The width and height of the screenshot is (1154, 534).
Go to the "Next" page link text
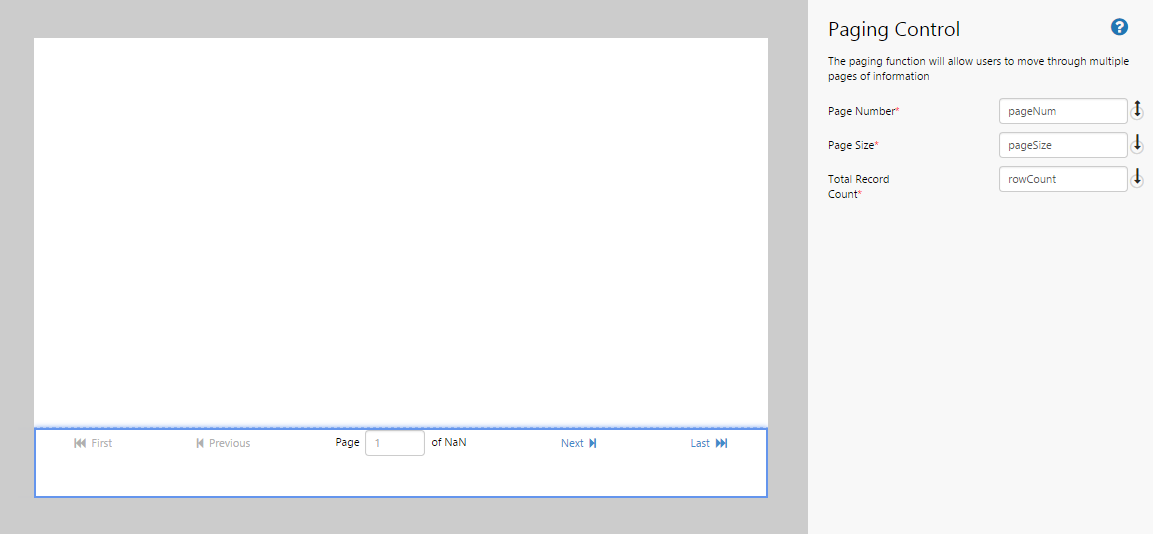point(572,443)
